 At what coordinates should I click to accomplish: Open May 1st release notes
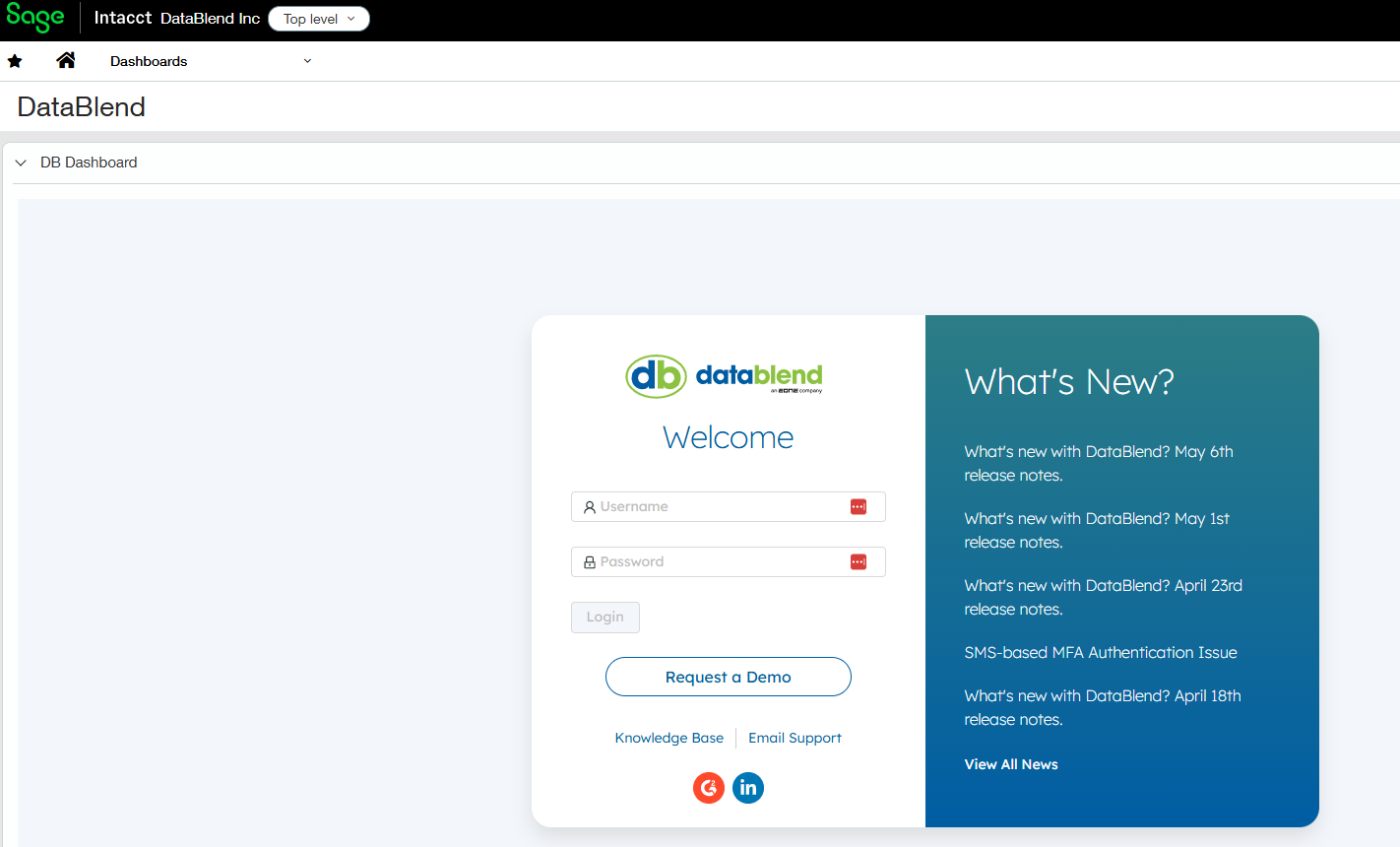pos(1097,530)
